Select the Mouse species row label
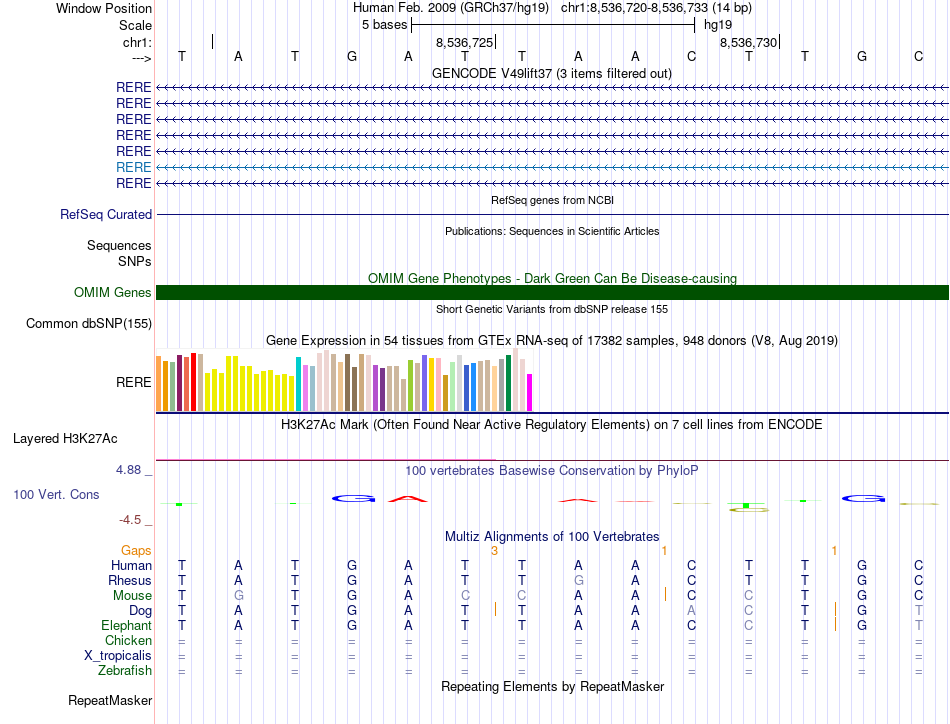This screenshot has width=950, height=724. pyautogui.click(x=132, y=595)
